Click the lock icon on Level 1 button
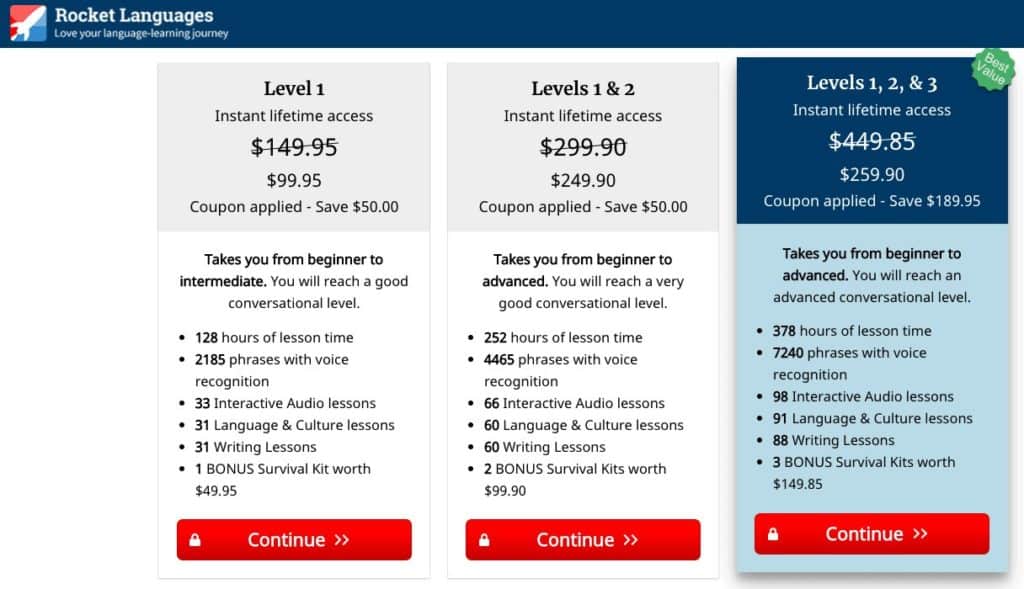The height and width of the screenshot is (589, 1024). tap(195, 540)
